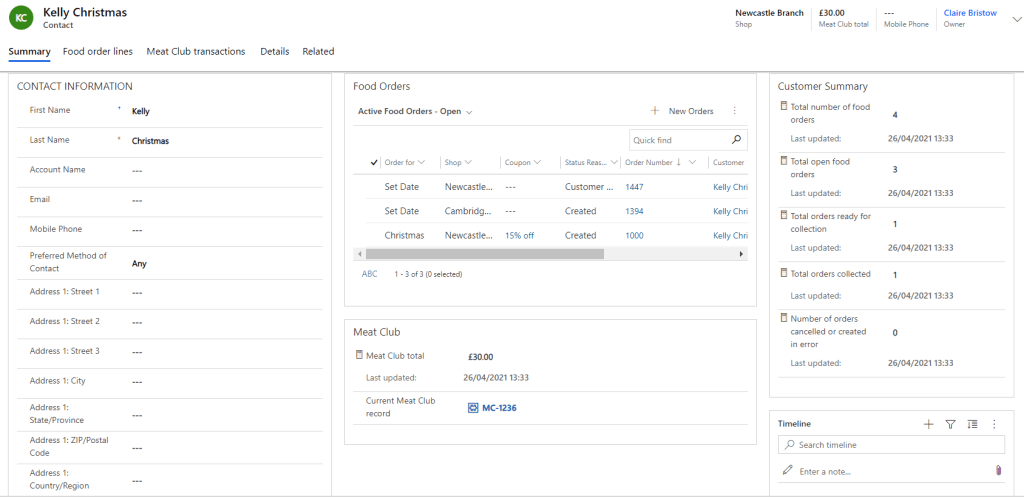Open Food Orders more commands ellipsis
The height and width of the screenshot is (497, 1024).
click(x=735, y=111)
